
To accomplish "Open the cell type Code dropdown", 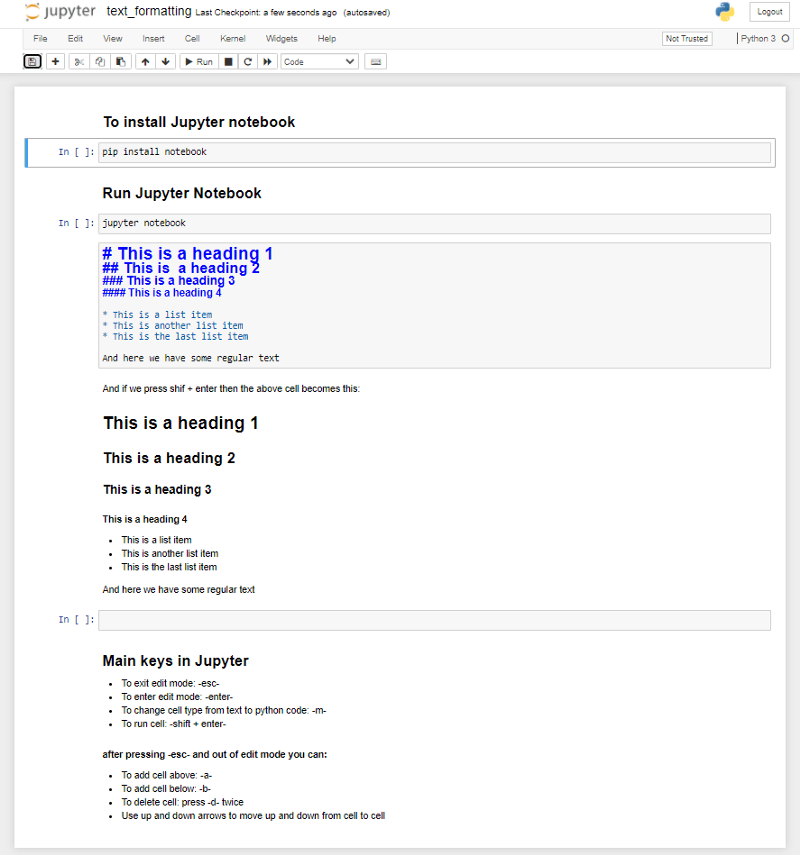I will 320,62.
